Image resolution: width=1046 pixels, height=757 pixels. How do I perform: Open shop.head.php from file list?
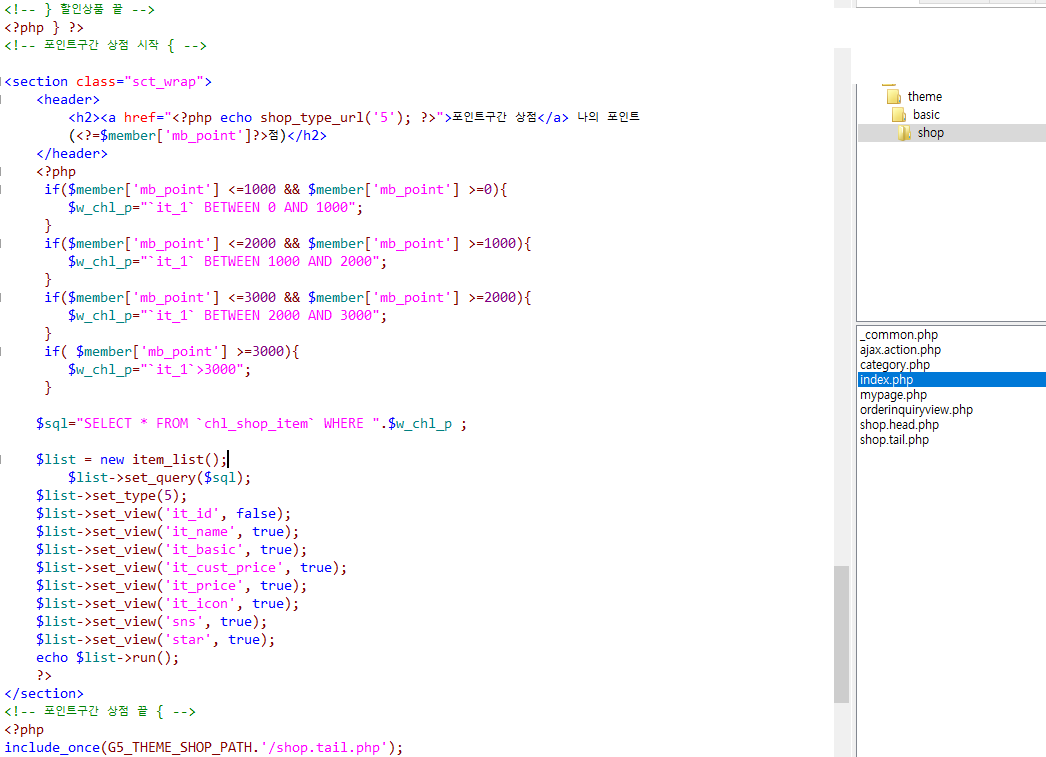899,425
